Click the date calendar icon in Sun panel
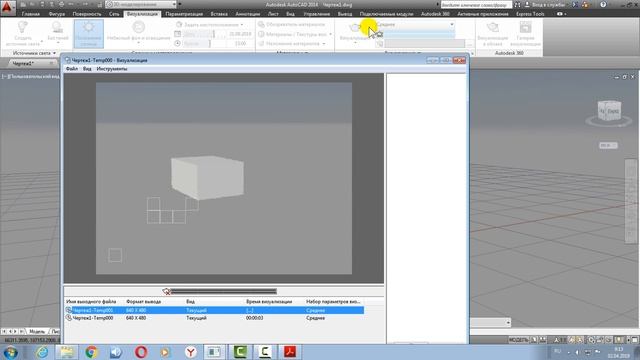Image resolution: width=640 pixels, height=360 pixels. click(x=178, y=34)
